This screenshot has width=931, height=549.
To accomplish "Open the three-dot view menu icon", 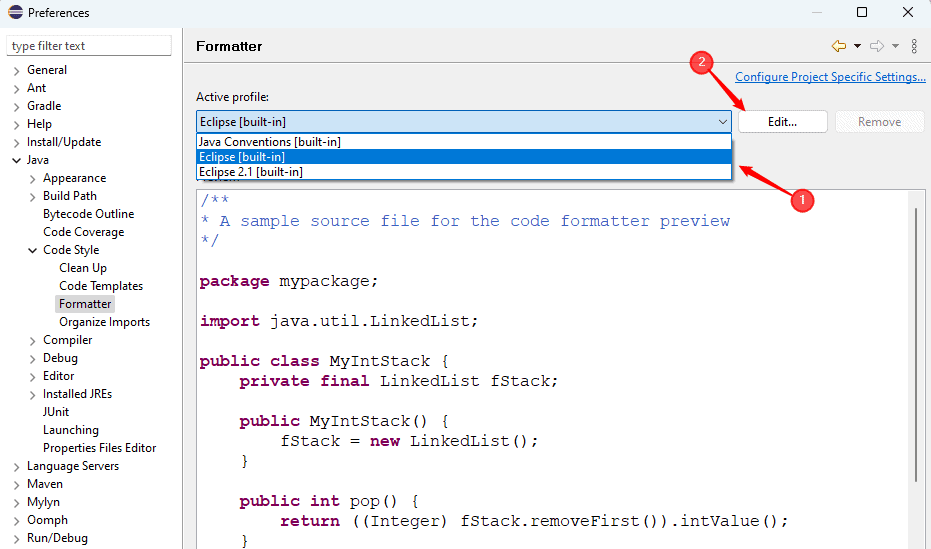I will click(x=914, y=46).
